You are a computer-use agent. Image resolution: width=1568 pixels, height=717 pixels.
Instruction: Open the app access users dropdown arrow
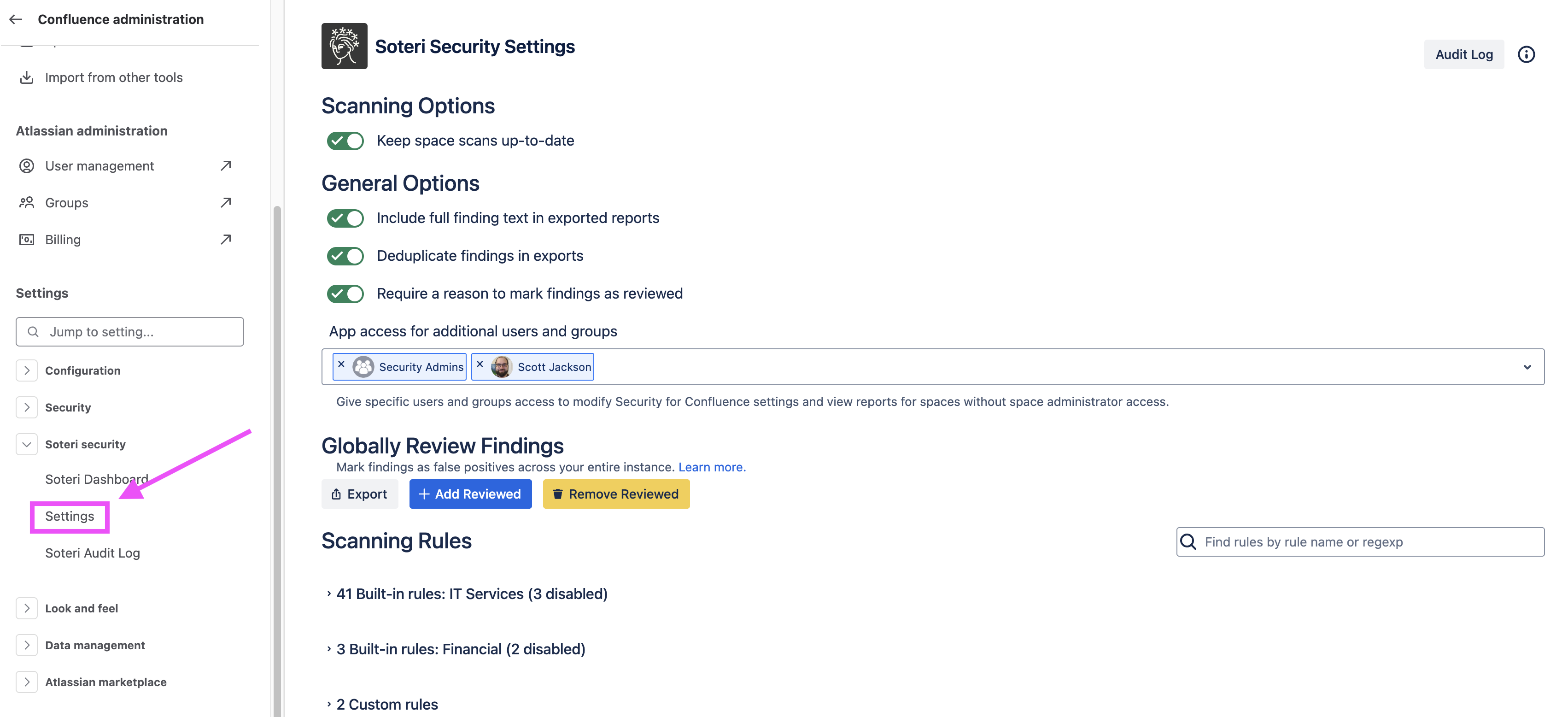pos(1527,367)
